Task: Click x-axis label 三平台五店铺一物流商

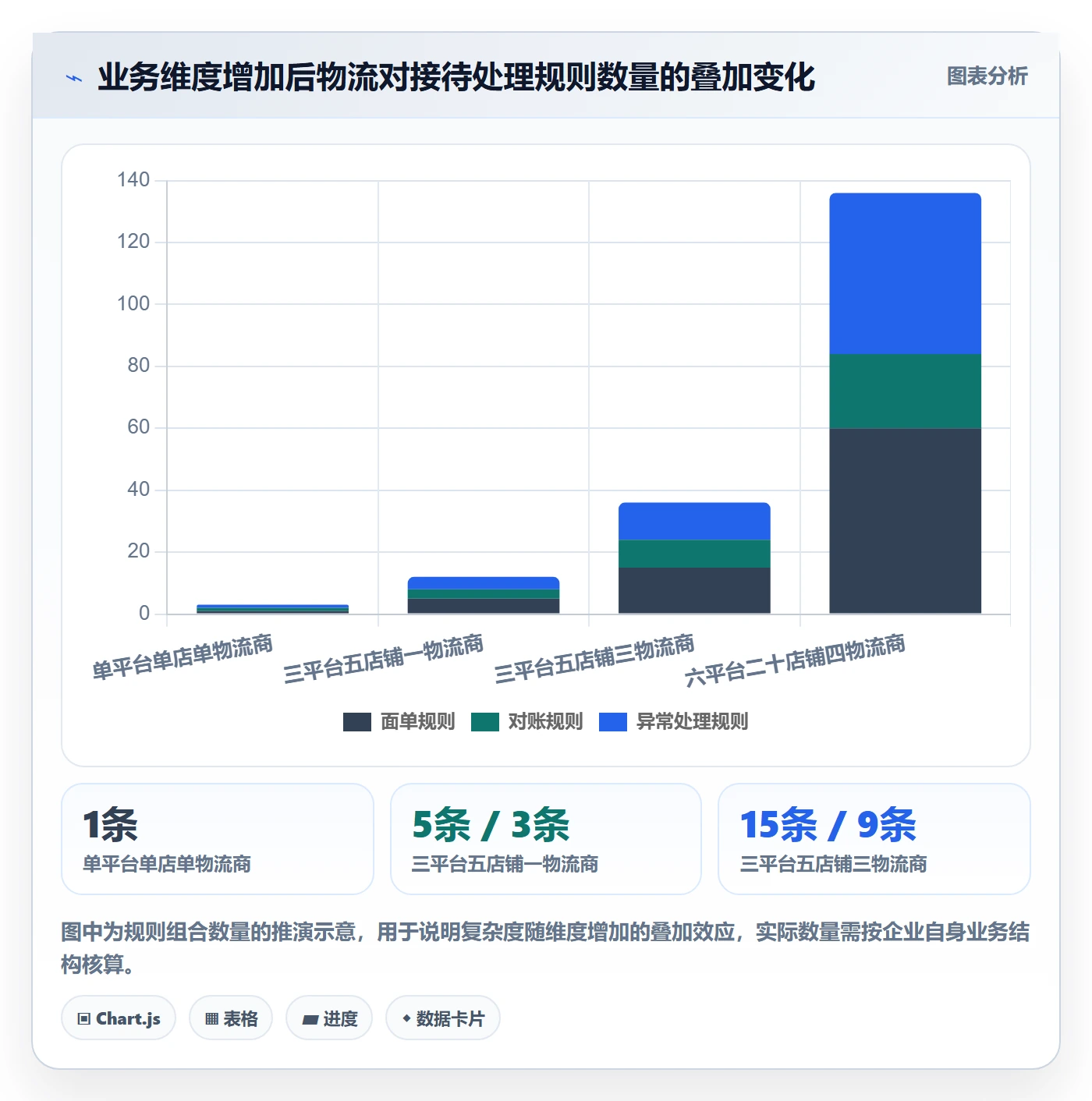Action: click(x=383, y=659)
